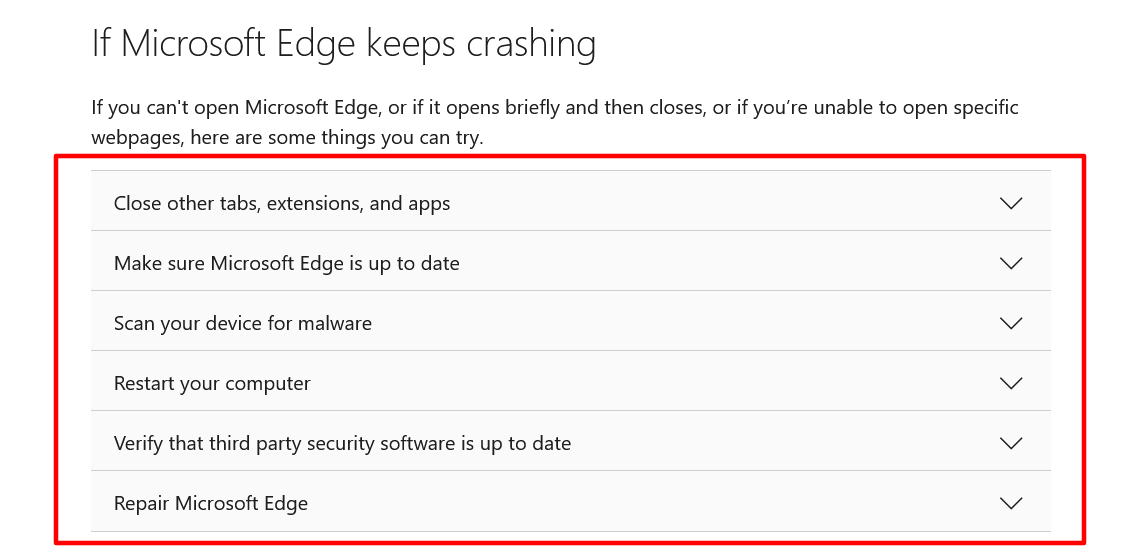
Task: Click the down arrow for Repair Microsoft Edge
Action: tap(1011, 503)
